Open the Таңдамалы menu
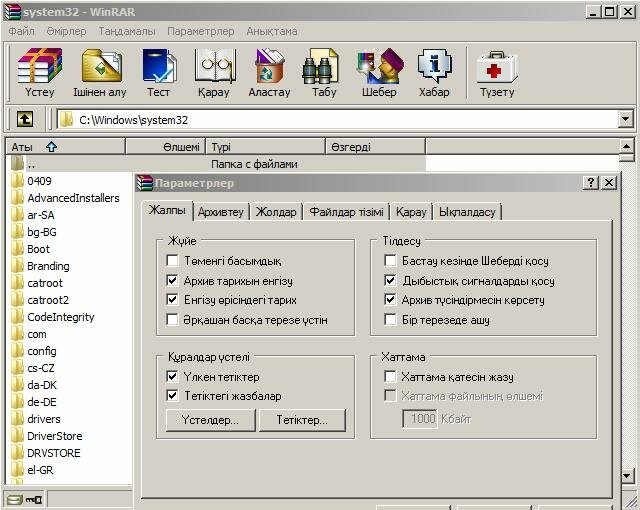Screen dimensions: 640x510 point(127,31)
